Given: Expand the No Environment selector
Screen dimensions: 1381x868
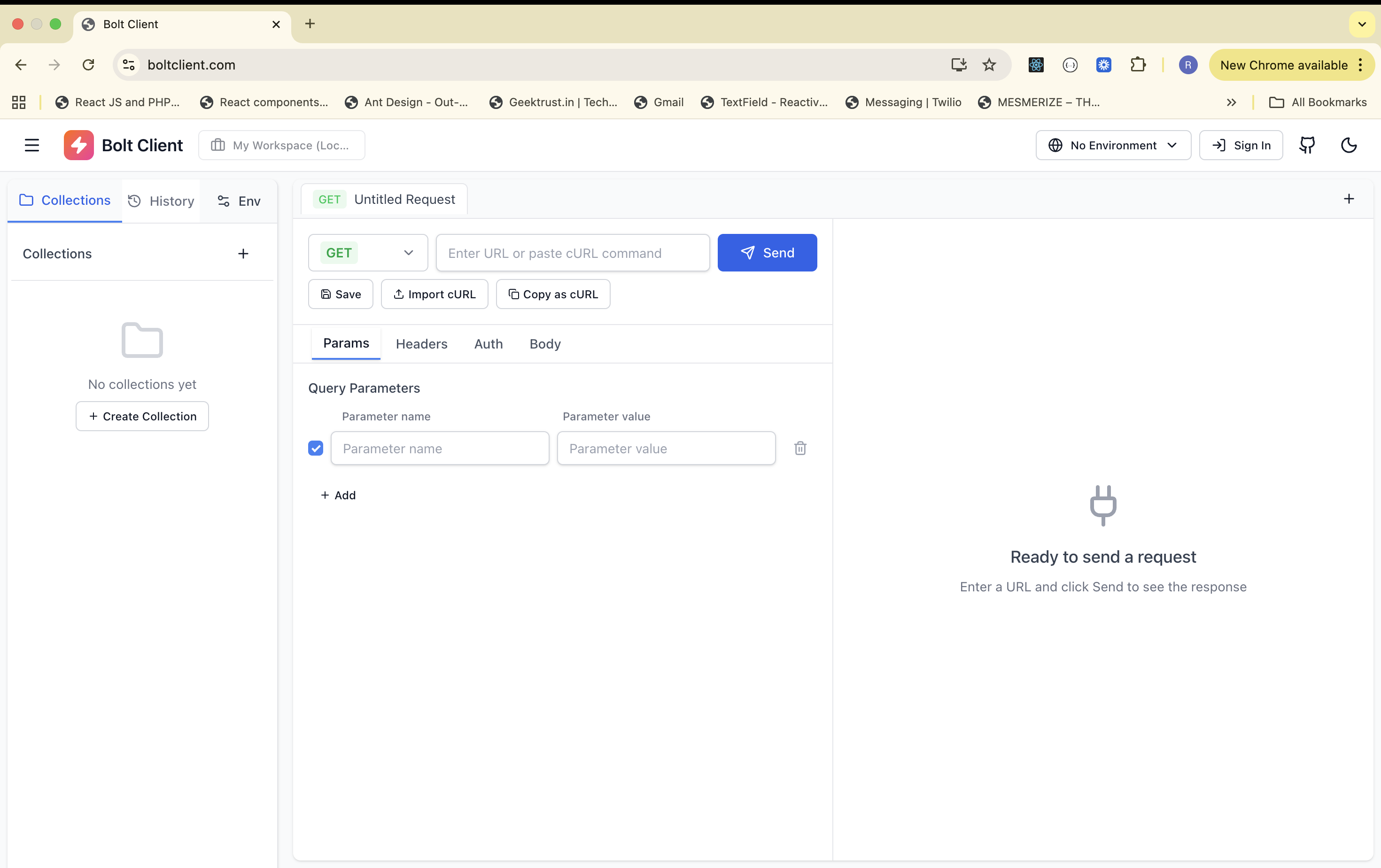Looking at the screenshot, I should click(1112, 145).
